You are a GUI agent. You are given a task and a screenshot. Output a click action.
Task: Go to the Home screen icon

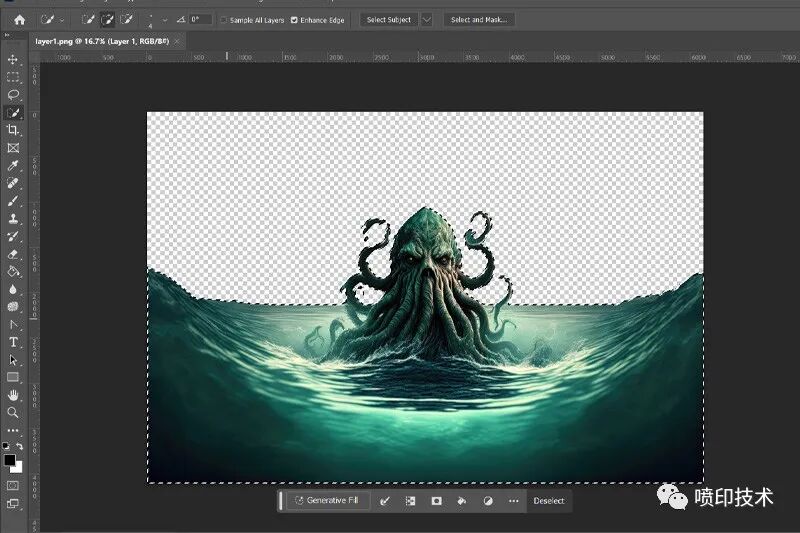pos(19,20)
